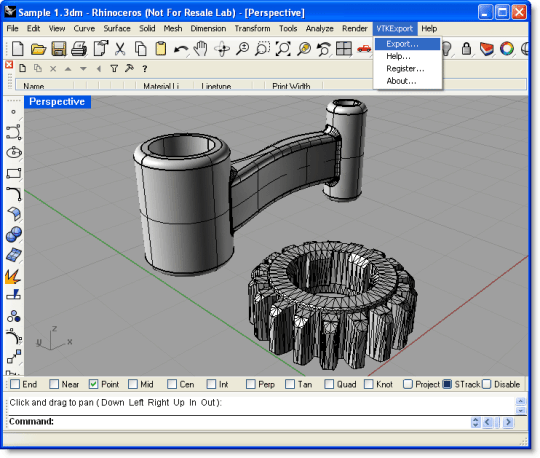Open the color wheel render icon
The width and height of the screenshot is (540, 458).
click(x=507, y=49)
